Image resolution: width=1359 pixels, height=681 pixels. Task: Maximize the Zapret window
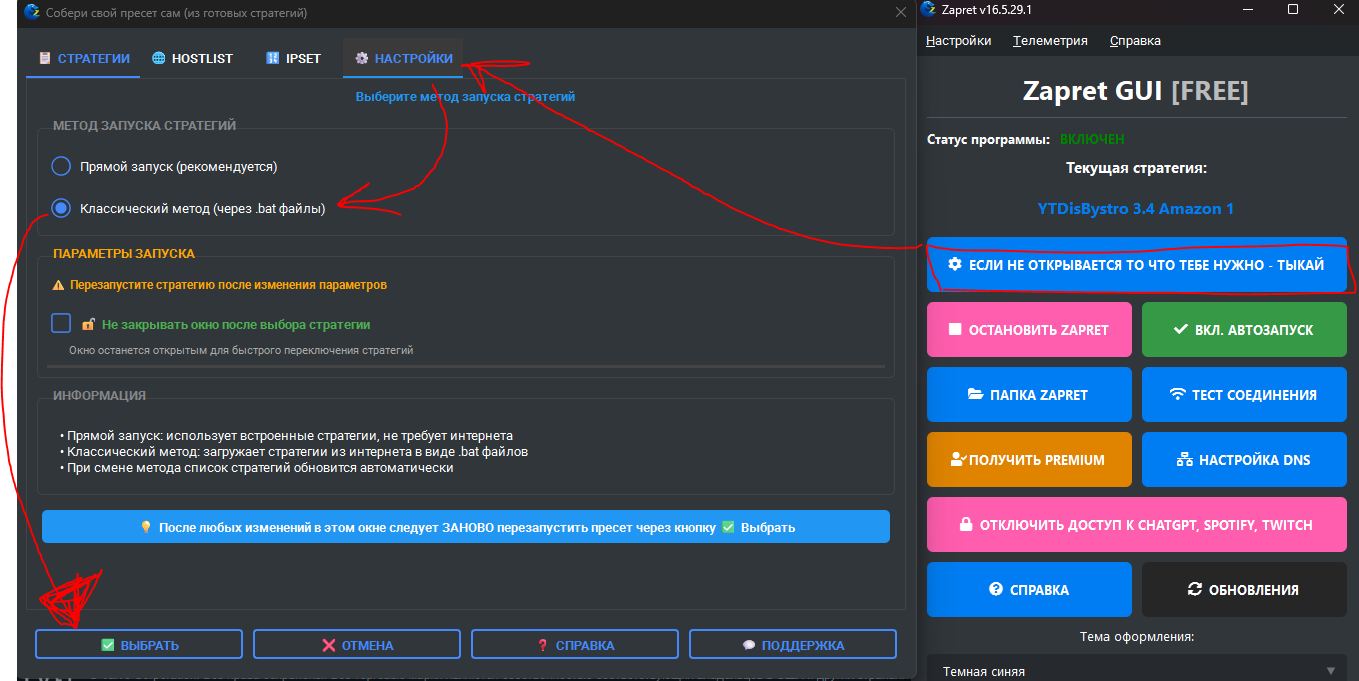click(1293, 10)
